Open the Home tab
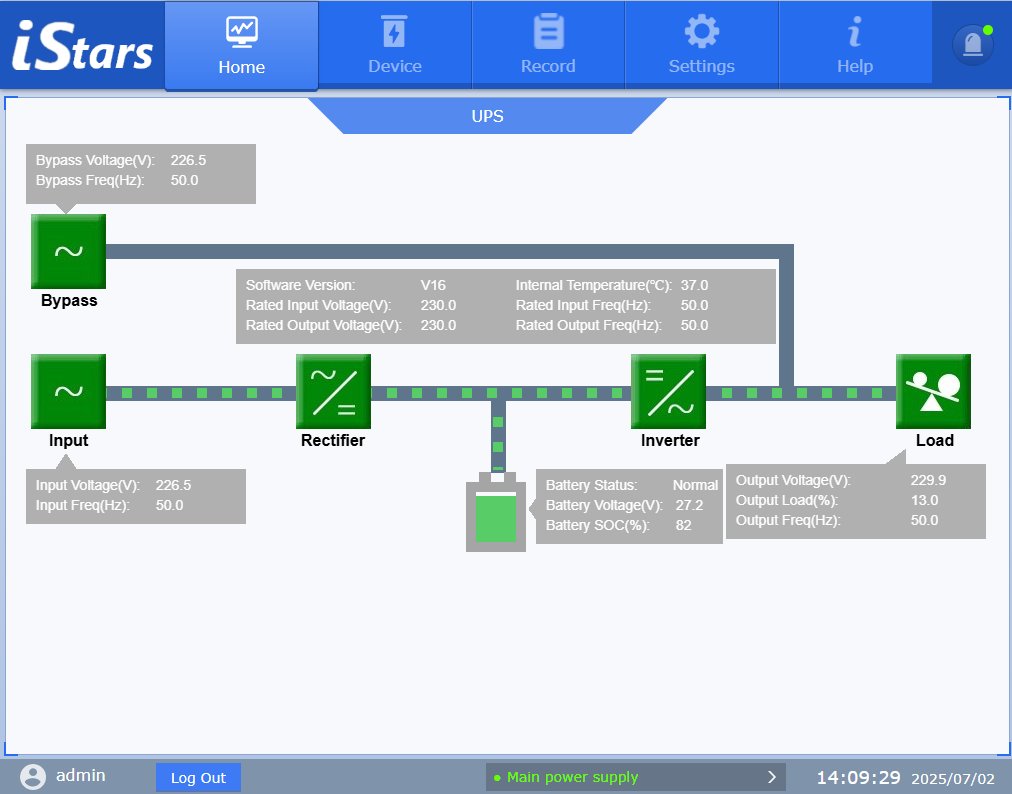 point(241,46)
